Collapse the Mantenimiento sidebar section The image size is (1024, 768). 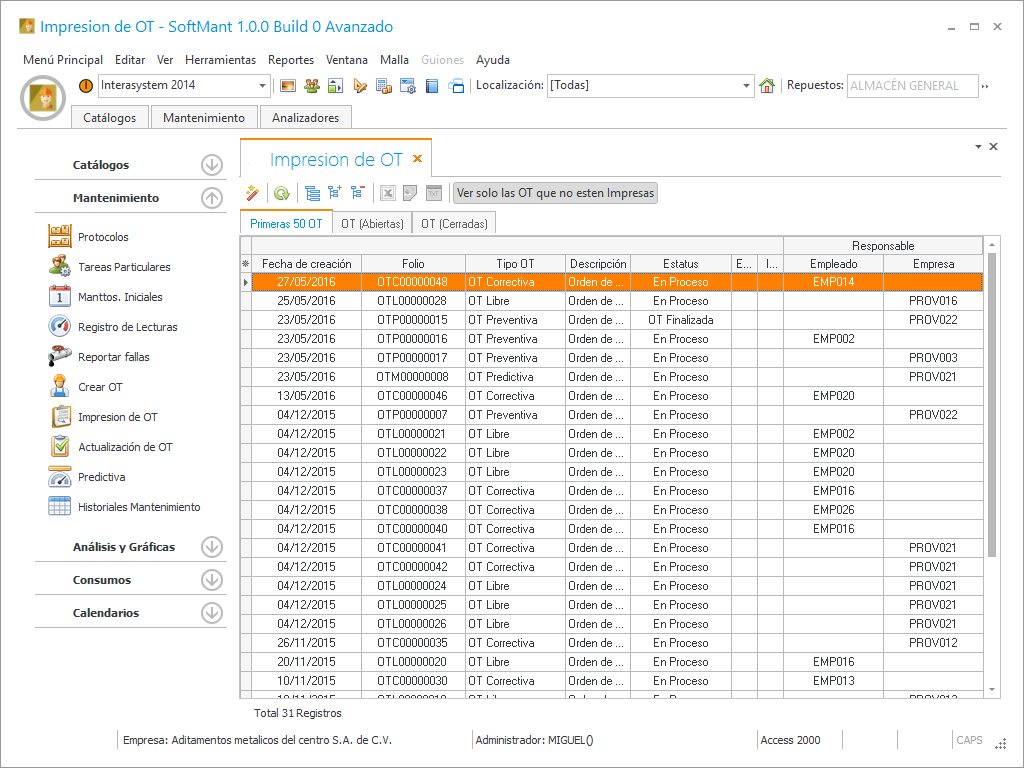(211, 198)
